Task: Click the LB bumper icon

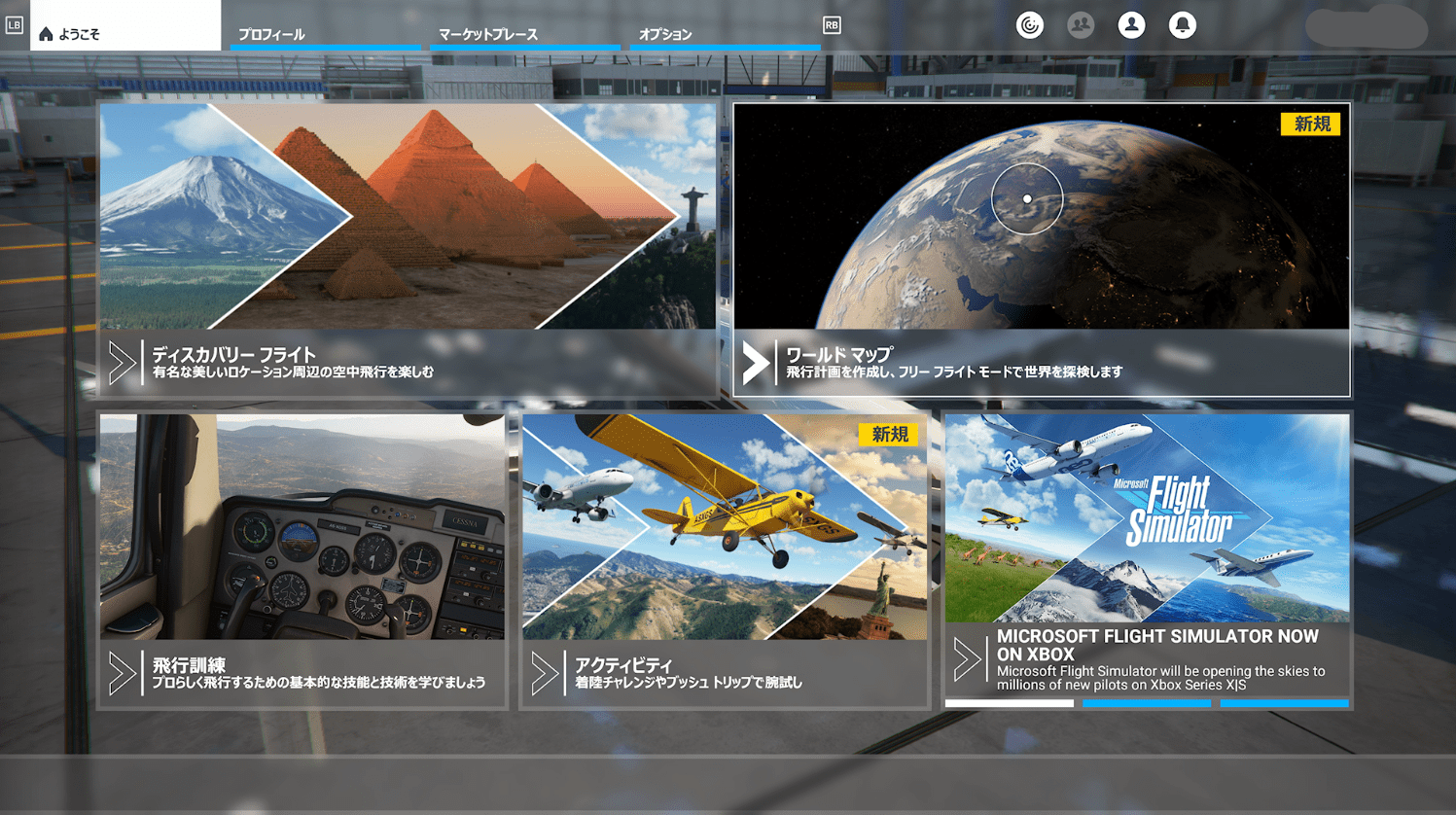Action: (x=14, y=25)
